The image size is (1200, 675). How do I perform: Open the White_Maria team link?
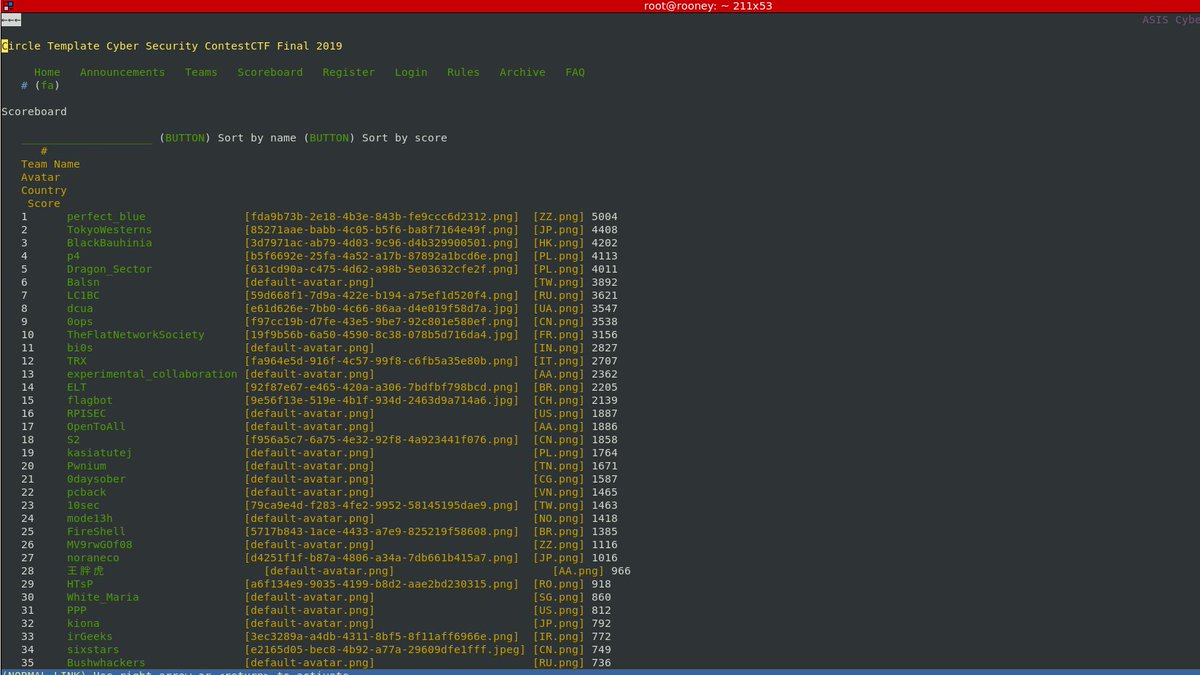click(103, 597)
